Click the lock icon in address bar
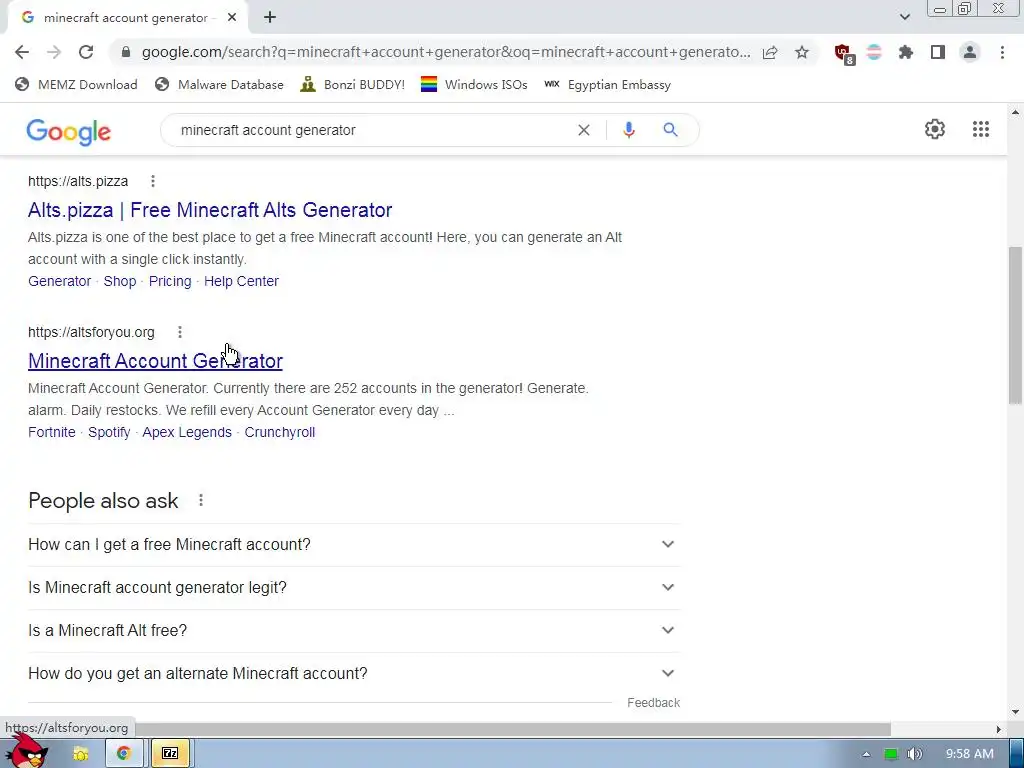The width and height of the screenshot is (1024, 768). (x=126, y=52)
